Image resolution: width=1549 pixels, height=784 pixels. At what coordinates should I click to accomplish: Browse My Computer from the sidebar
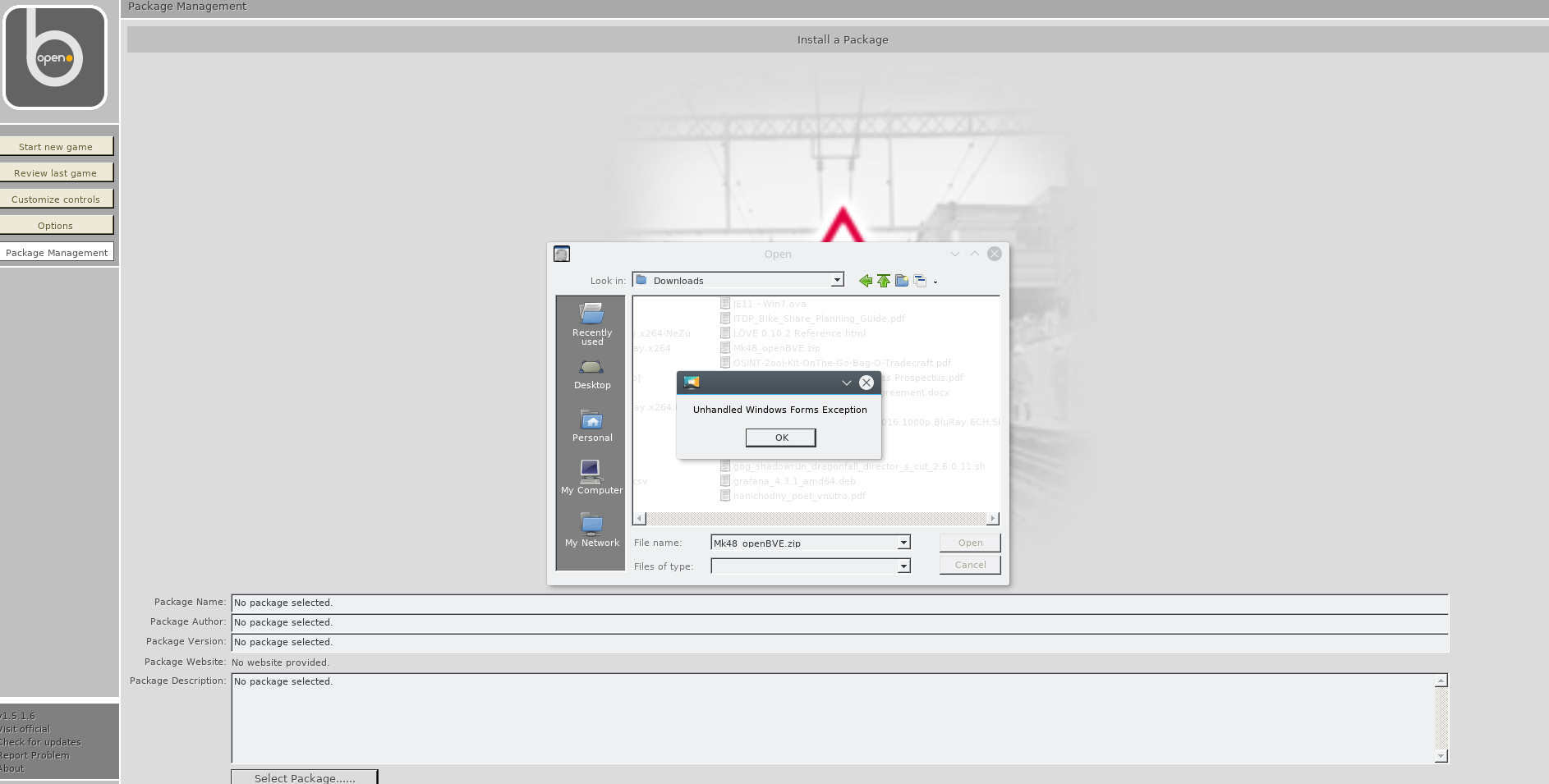pos(591,479)
